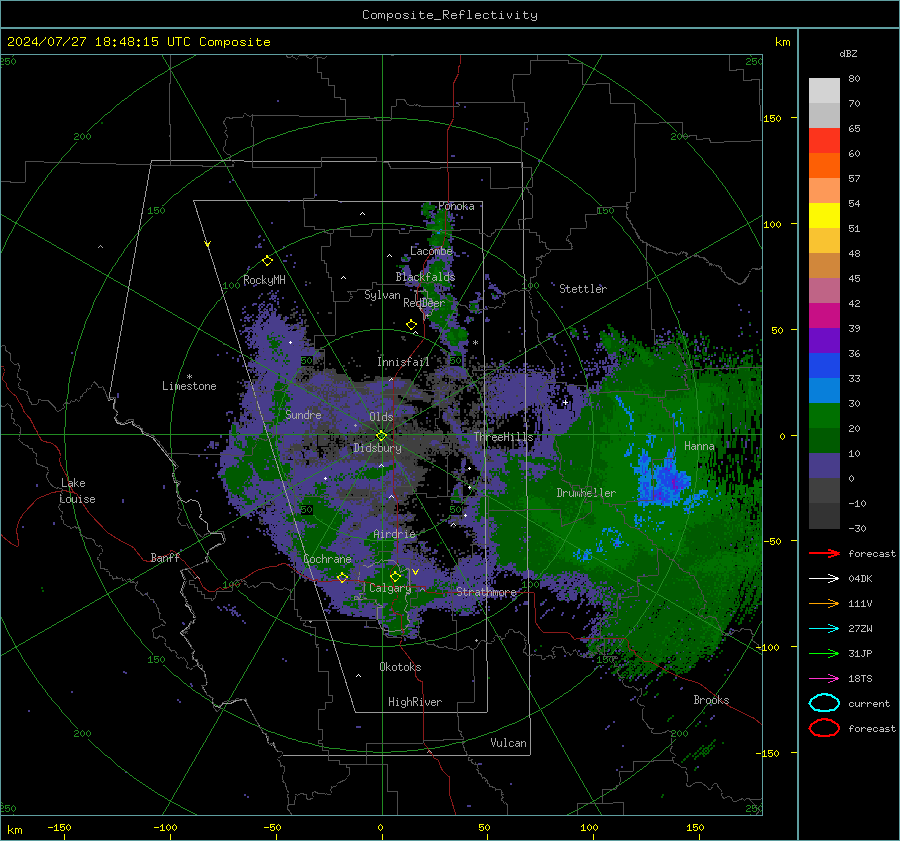Click the yellow diamond marker near Cochrane
Viewport: 900px width, 841px height.
[343, 577]
